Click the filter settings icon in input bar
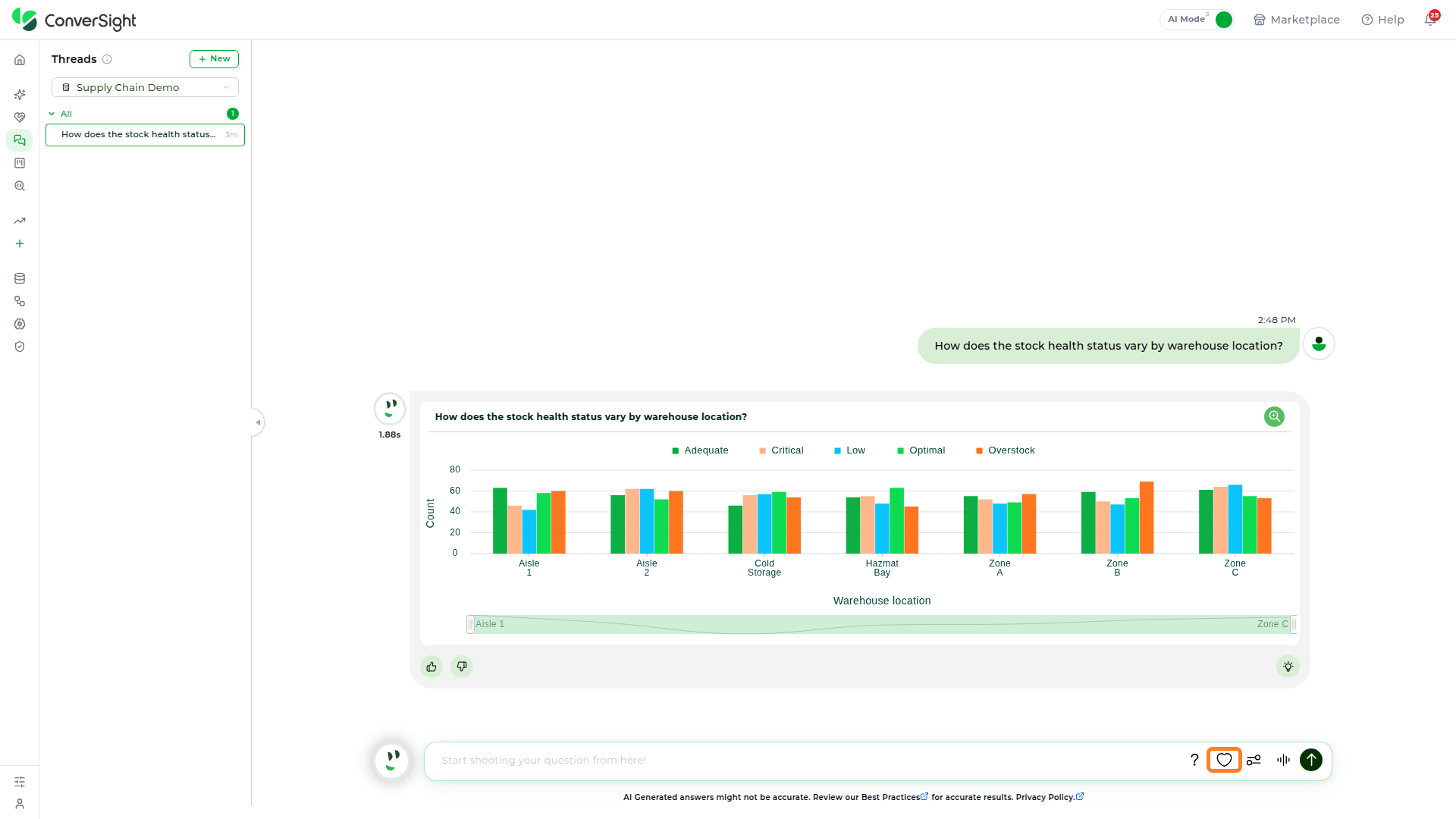Screen dimensions: 1456x819 tap(1254, 760)
